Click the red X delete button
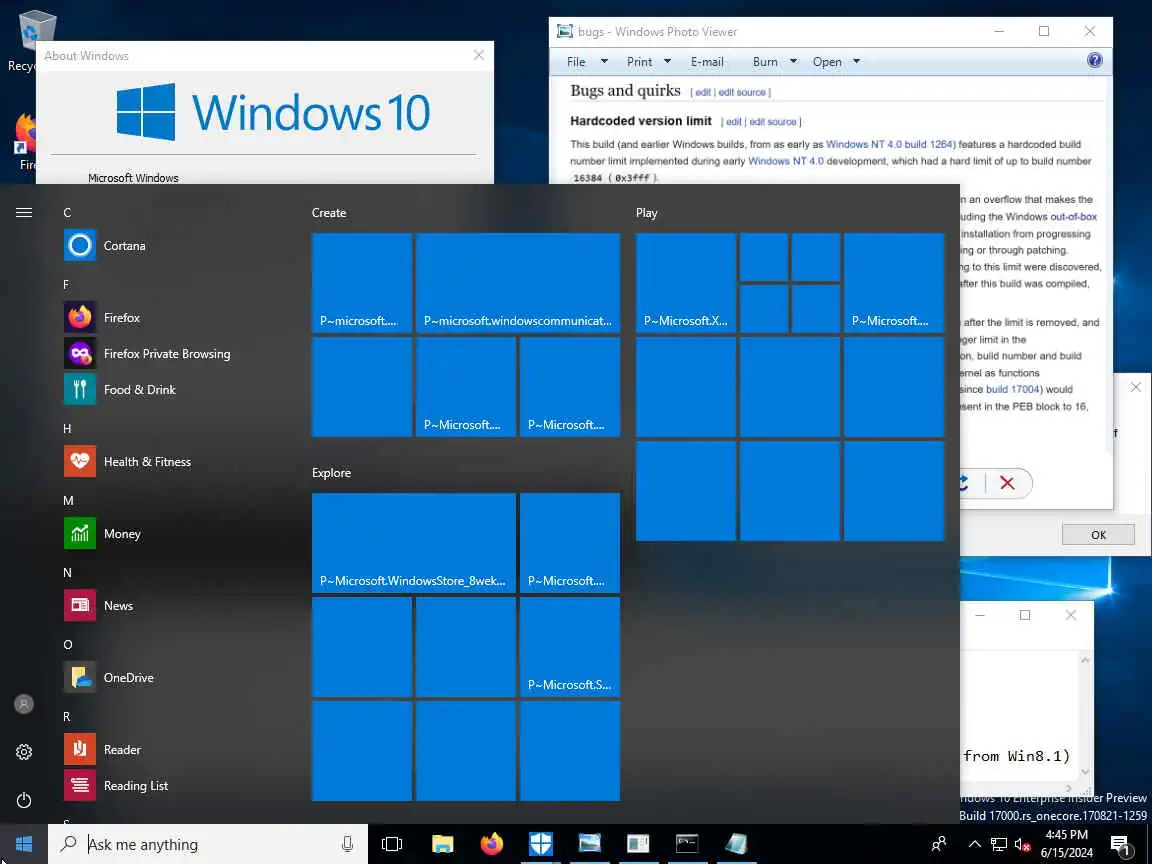The image size is (1152, 864). pos(1007,483)
